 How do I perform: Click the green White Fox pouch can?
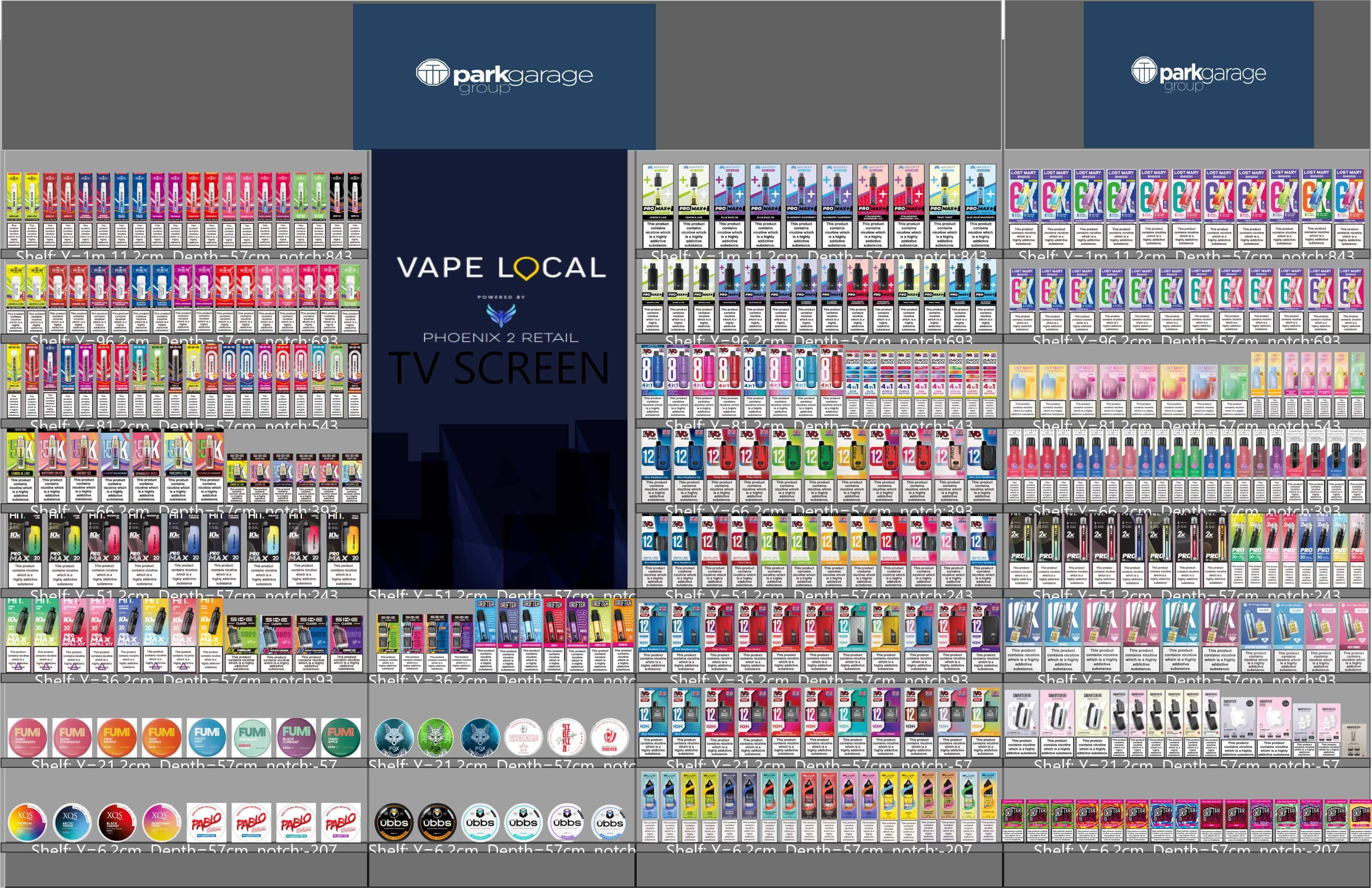(437, 738)
